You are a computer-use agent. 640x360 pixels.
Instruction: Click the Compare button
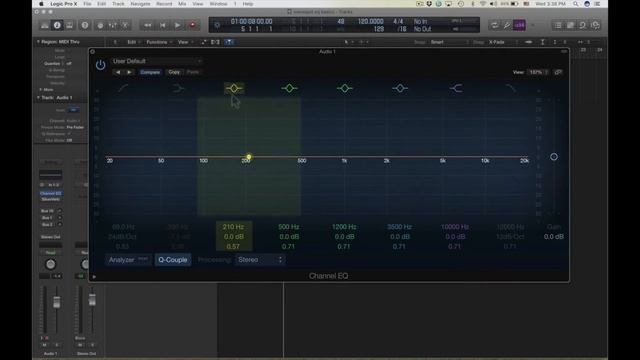tap(150, 72)
